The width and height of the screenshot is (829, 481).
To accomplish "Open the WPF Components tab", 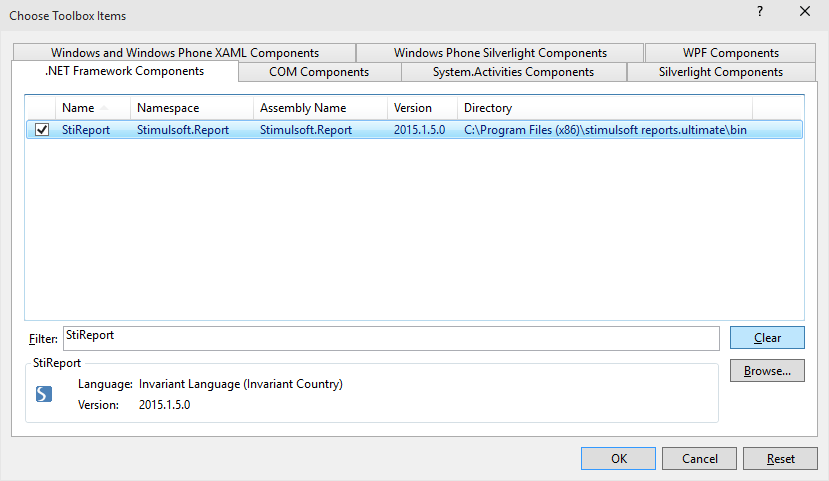I will tap(730, 53).
